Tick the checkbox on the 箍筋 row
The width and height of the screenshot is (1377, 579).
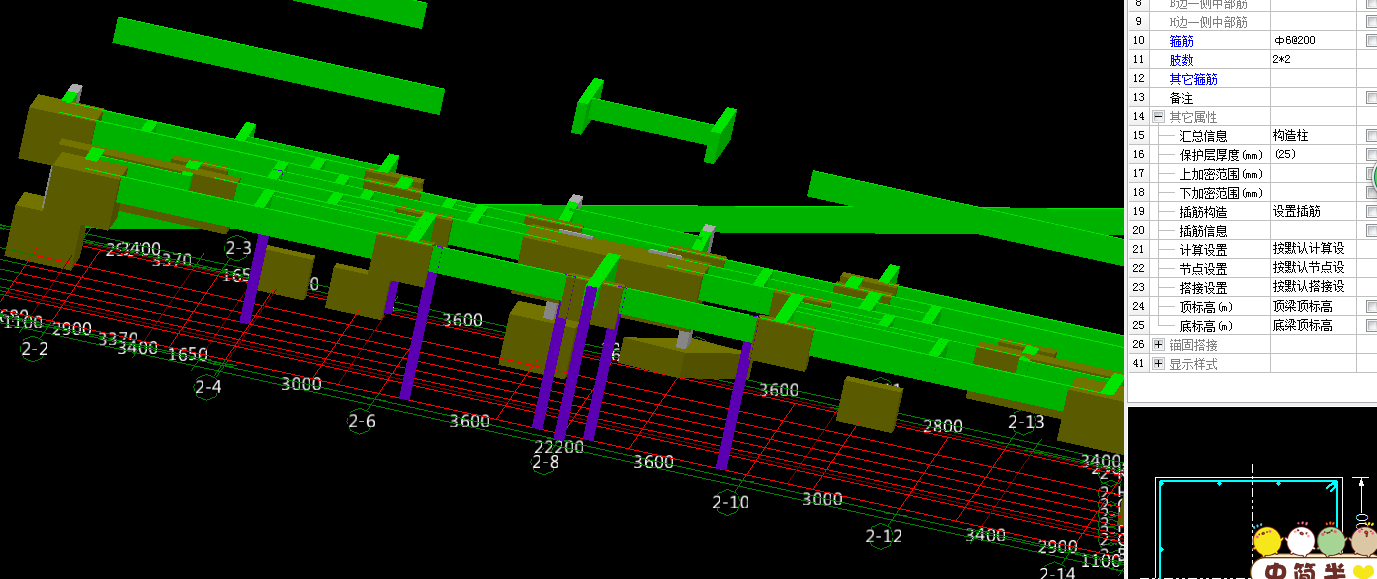click(x=1372, y=41)
